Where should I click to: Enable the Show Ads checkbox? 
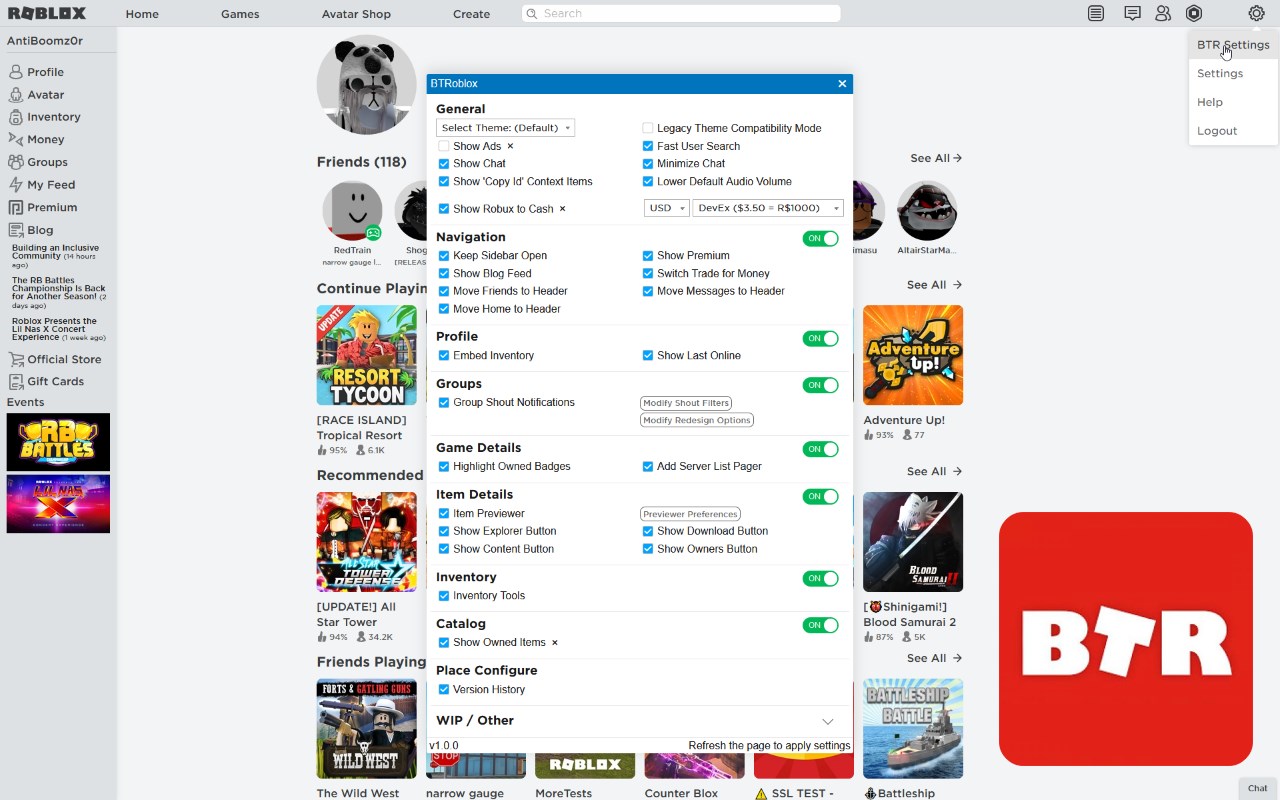pyautogui.click(x=444, y=146)
